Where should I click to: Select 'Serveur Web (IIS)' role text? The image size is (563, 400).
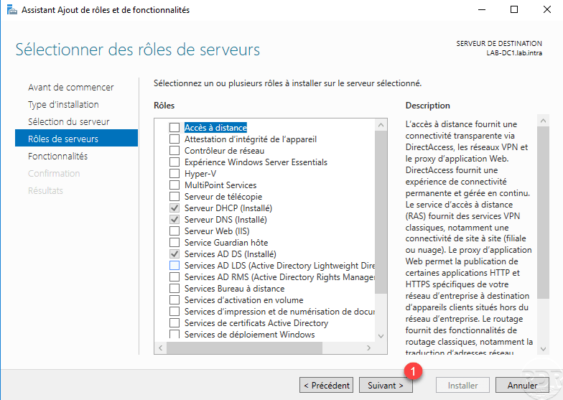tap(217, 231)
